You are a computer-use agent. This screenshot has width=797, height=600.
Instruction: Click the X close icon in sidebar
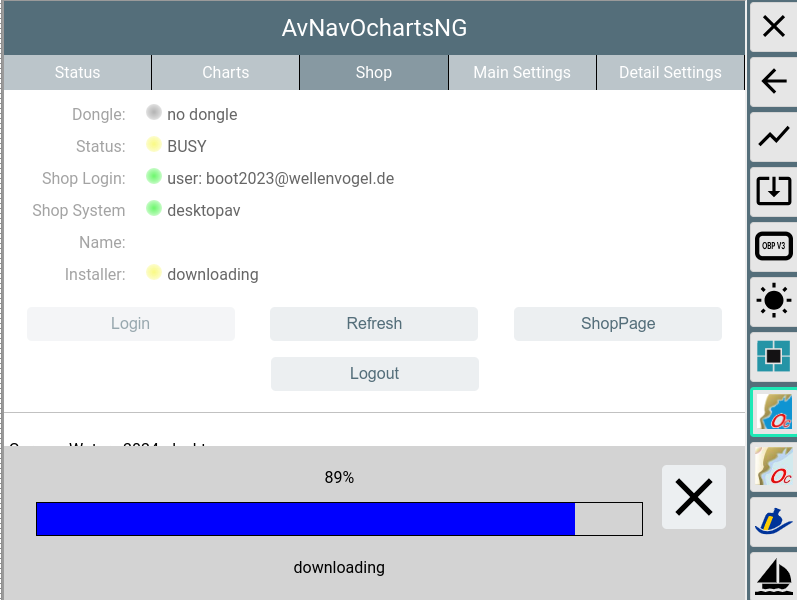[774, 27]
